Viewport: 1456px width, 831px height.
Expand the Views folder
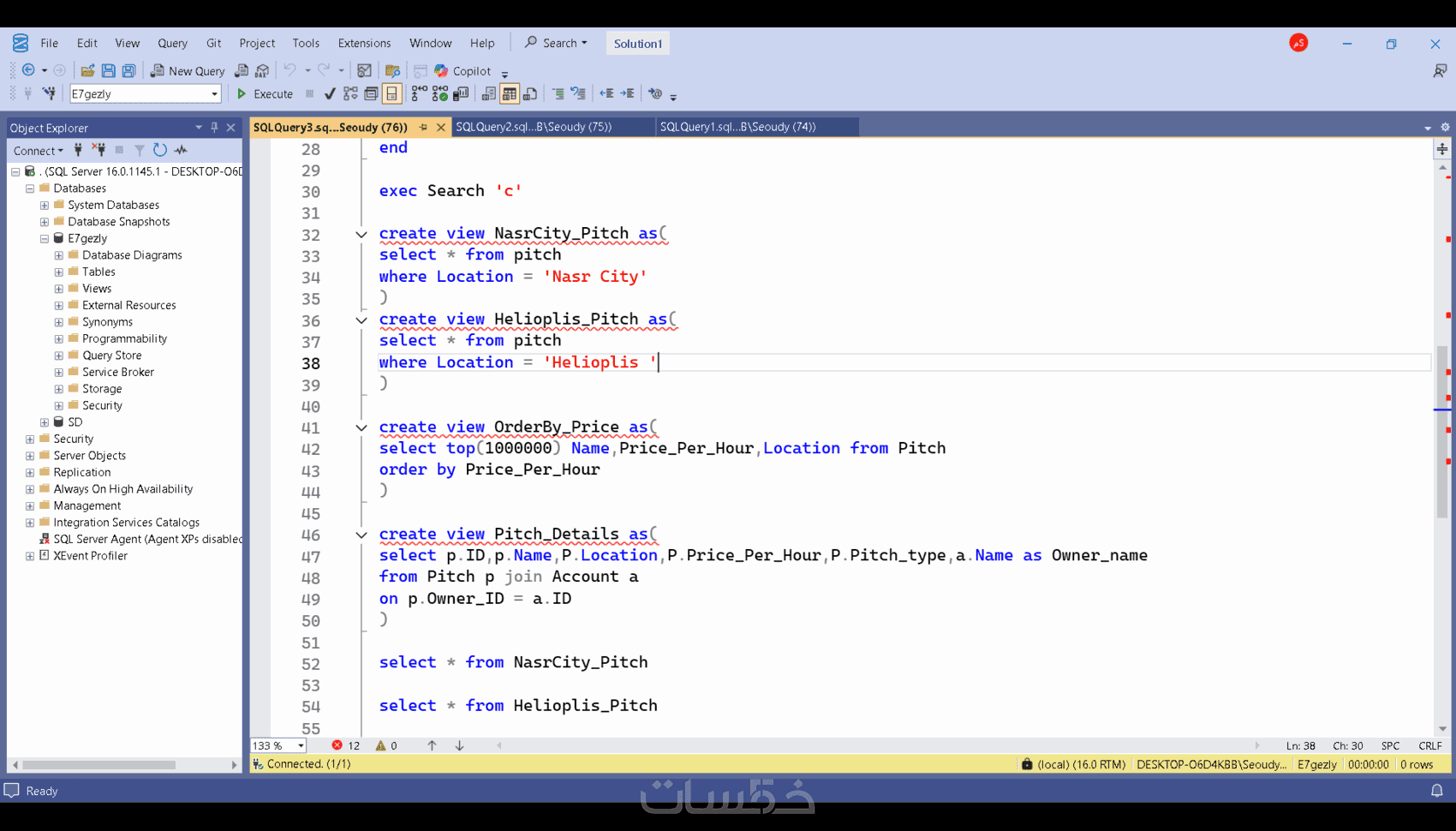pos(59,289)
